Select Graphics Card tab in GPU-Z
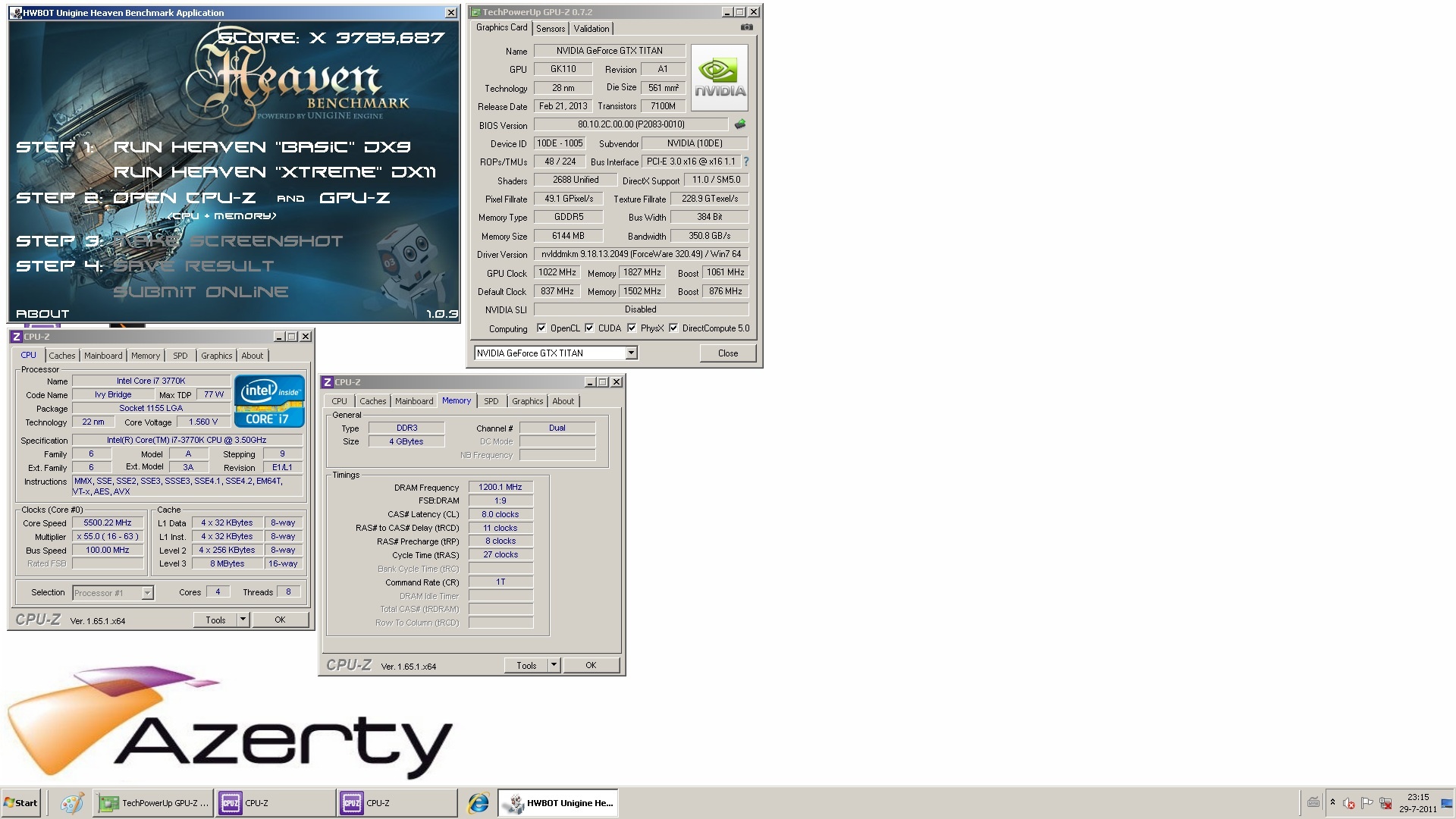This screenshot has width=1456, height=819. pyautogui.click(x=501, y=27)
